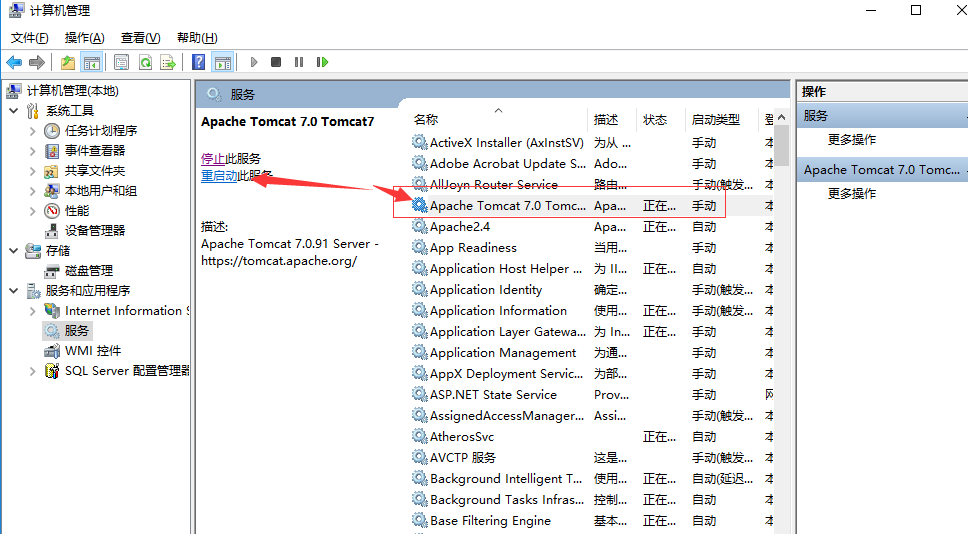Click the Back arrow toolbar icon
This screenshot has height=534, width=968.
(14, 62)
